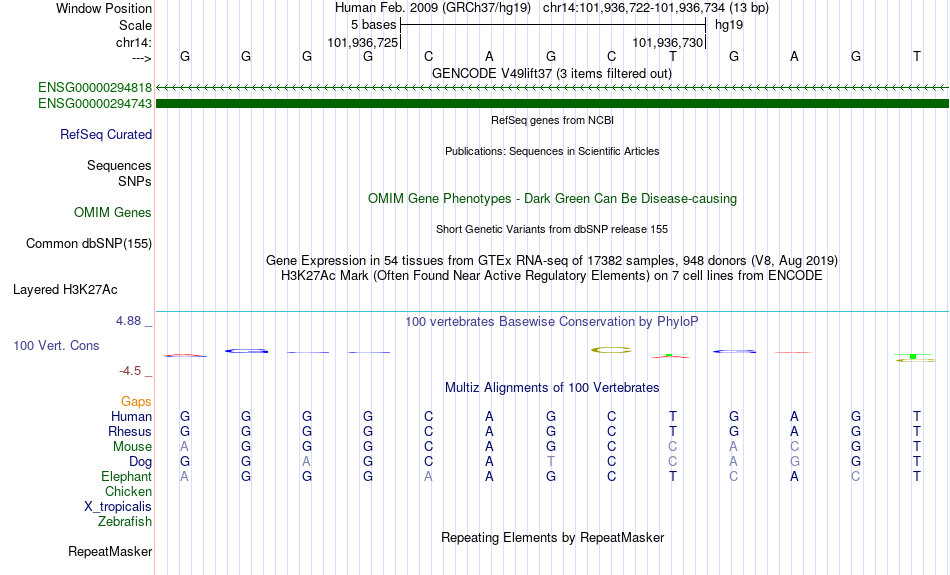Image resolution: width=950 pixels, height=575 pixels.
Task: Click the GENCODE V49lift37 track title
Action: pyautogui.click(x=552, y=74)
